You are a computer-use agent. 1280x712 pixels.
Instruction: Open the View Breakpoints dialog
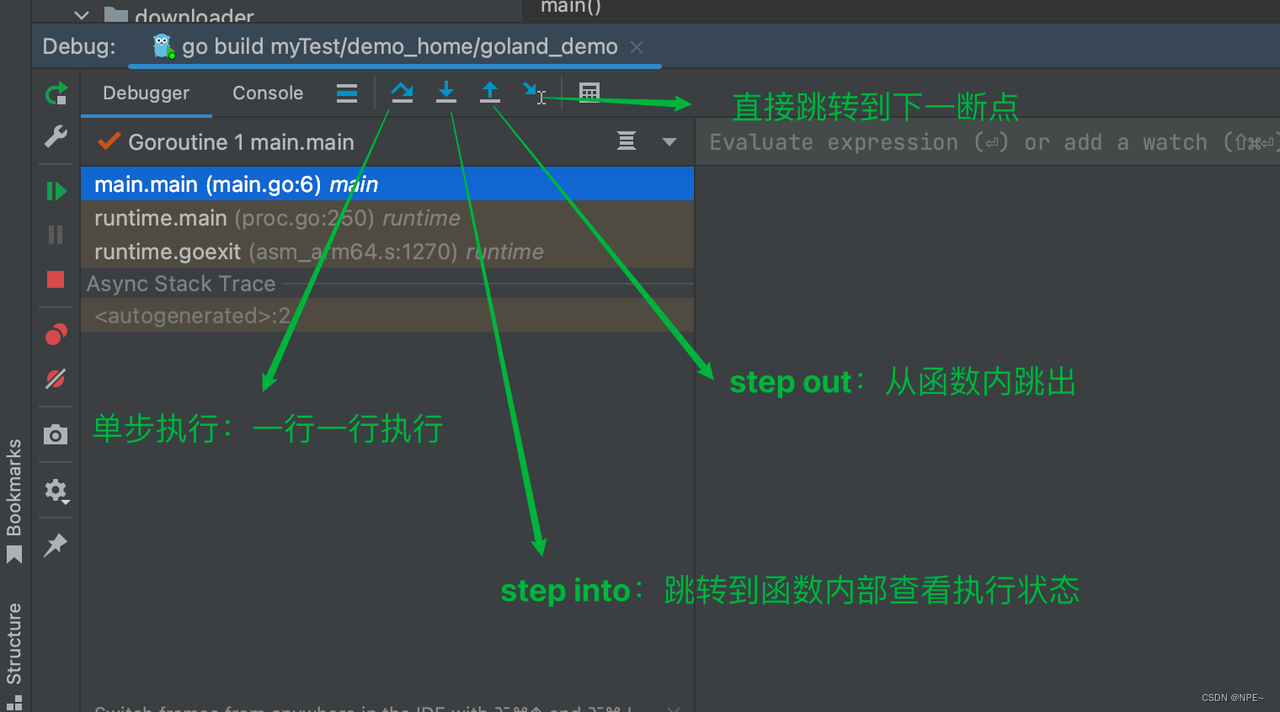coord(56,334)
